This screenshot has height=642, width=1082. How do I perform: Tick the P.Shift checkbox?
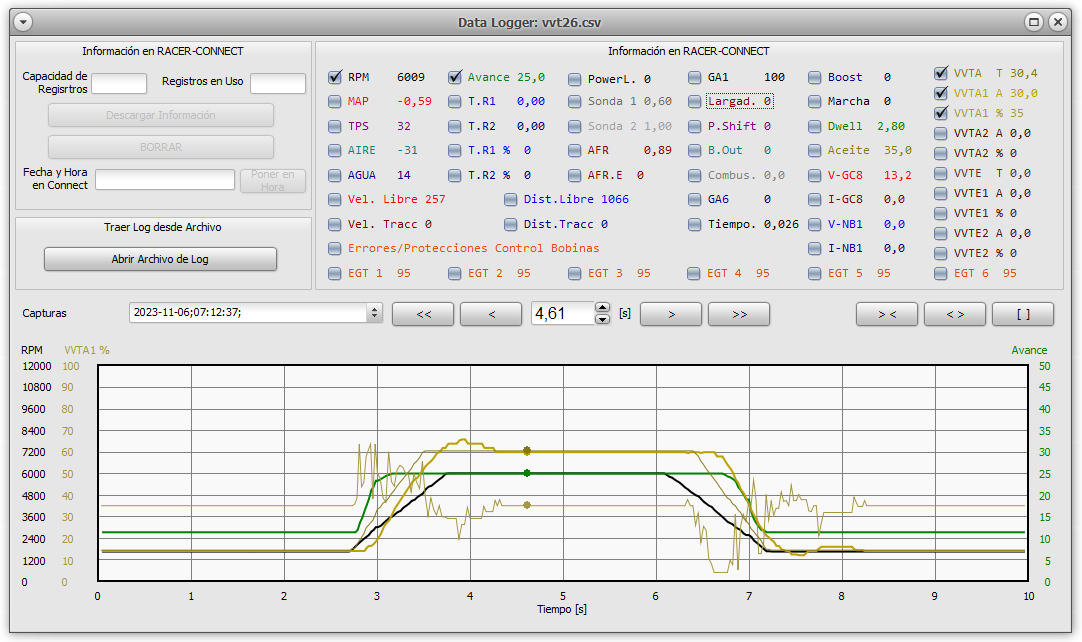click(695, 126)
